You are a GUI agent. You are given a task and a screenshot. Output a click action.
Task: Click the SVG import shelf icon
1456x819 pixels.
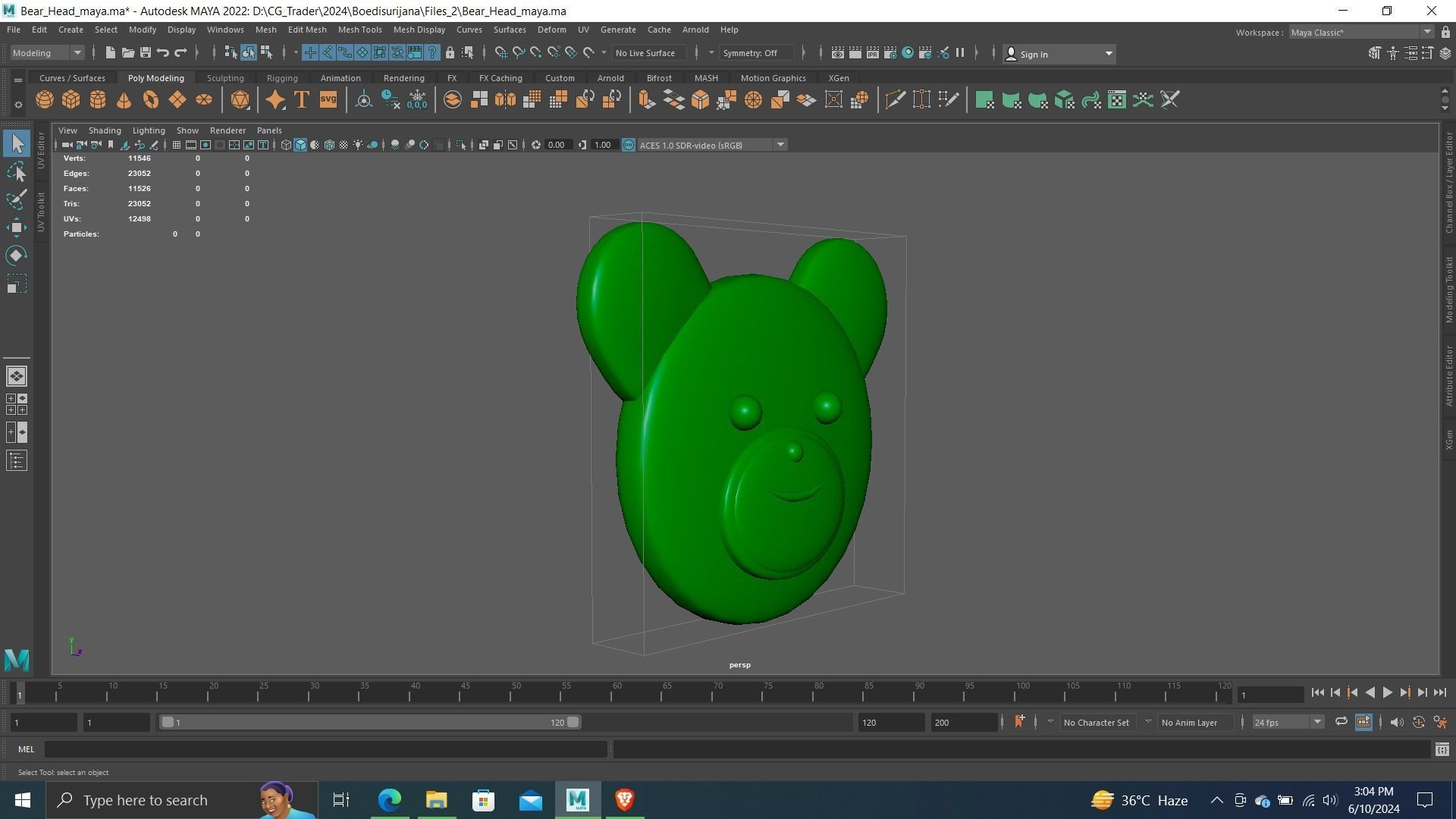pyautogui.click(x=328, y=100)
